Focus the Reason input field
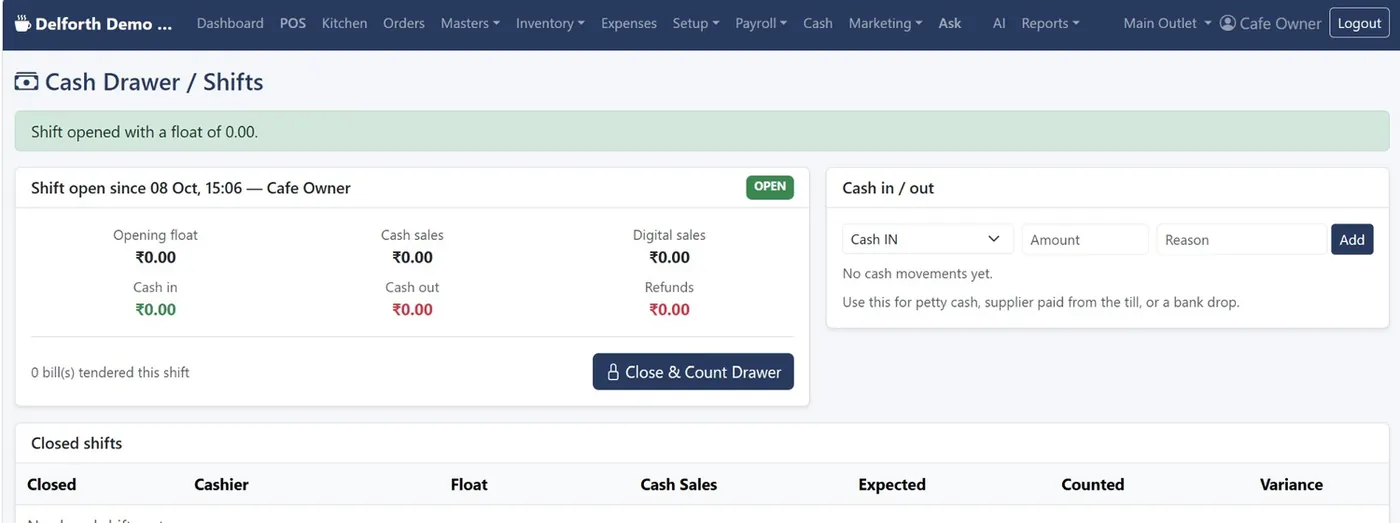1400x523 pixels. pos(1241,240)
